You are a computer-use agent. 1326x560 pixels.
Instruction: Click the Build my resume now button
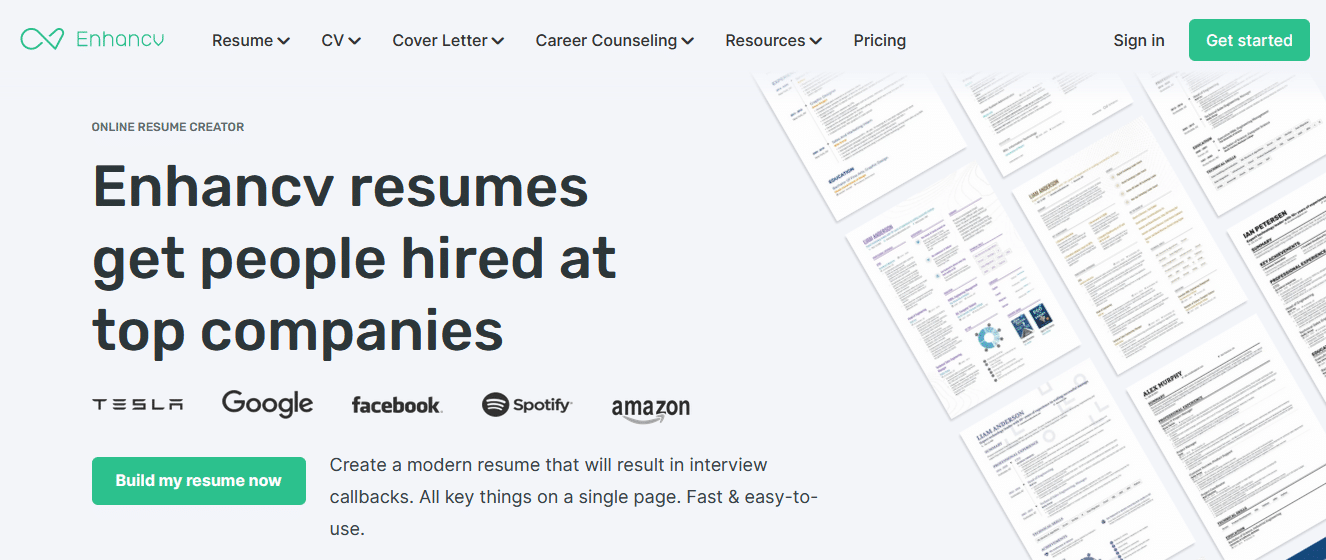199,481
